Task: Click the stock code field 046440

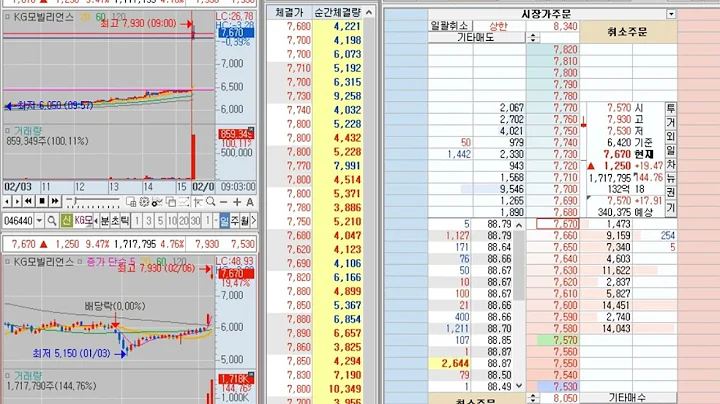Action: (18, 221)
